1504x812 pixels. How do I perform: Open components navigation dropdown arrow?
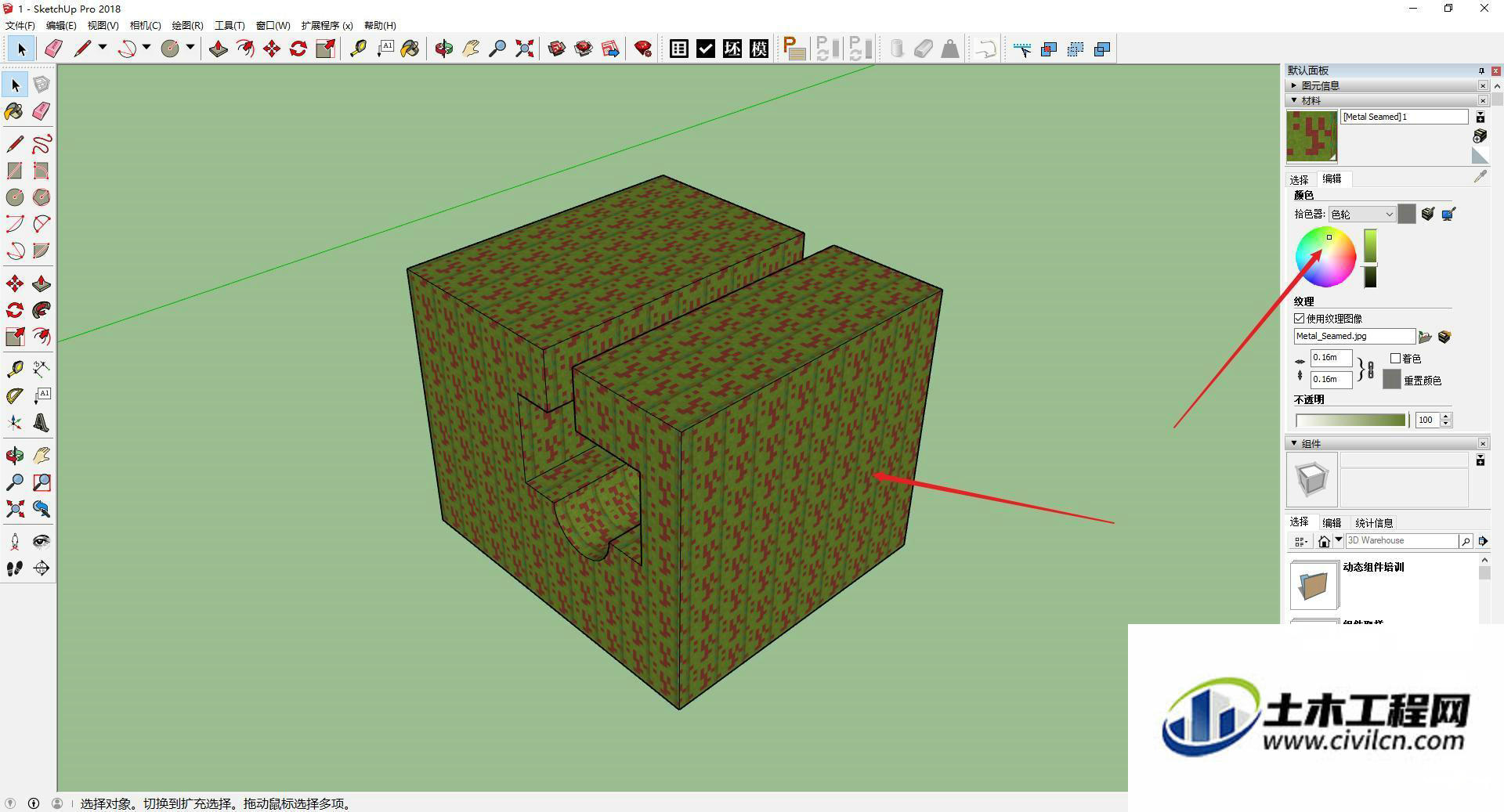1339,540
